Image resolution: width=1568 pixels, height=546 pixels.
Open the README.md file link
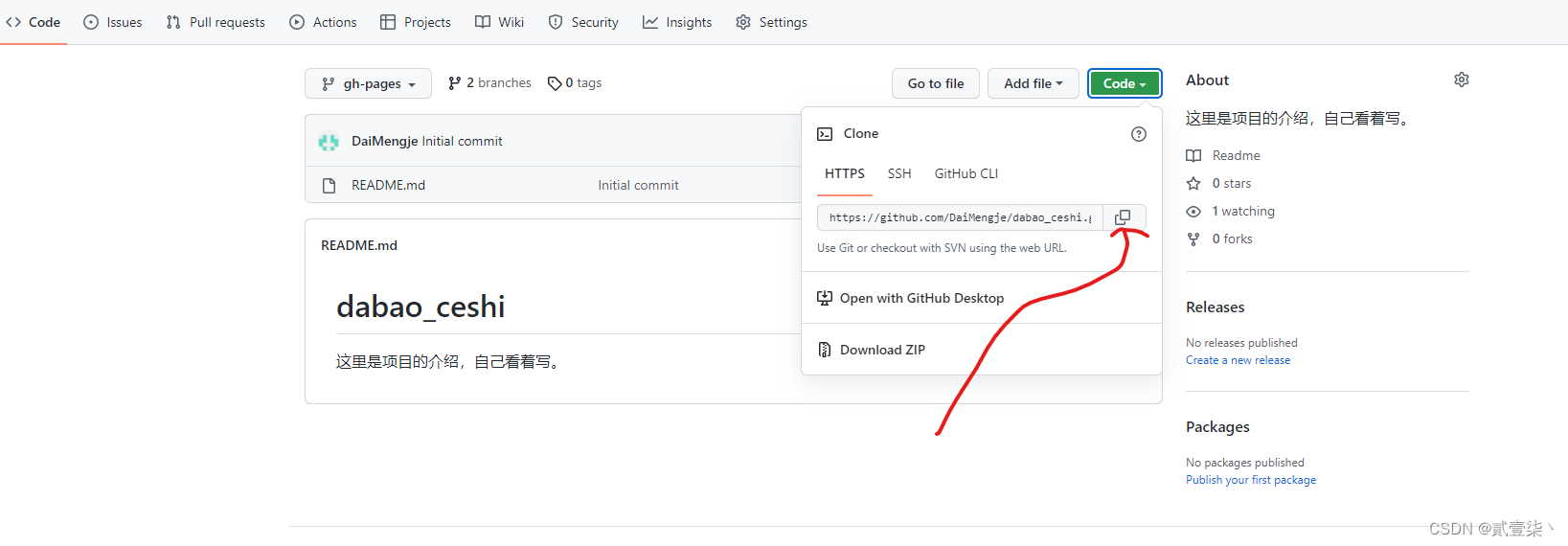(x=388, y=186)
